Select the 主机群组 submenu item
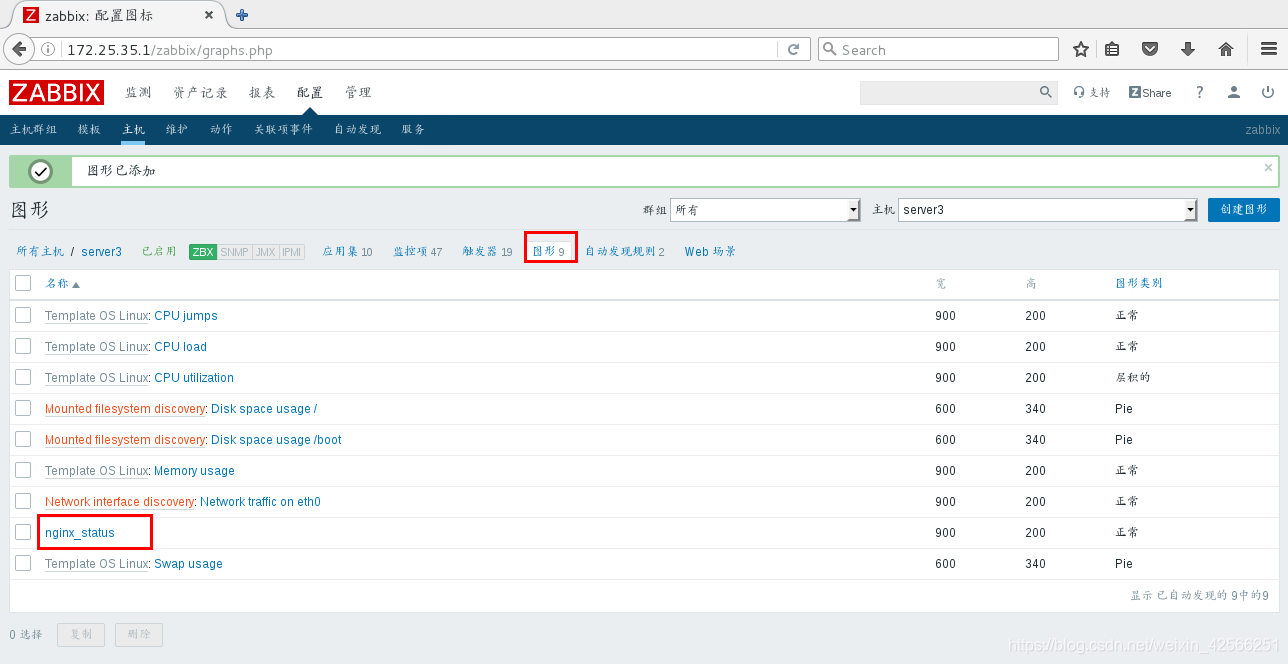 (x=34, y=130)
